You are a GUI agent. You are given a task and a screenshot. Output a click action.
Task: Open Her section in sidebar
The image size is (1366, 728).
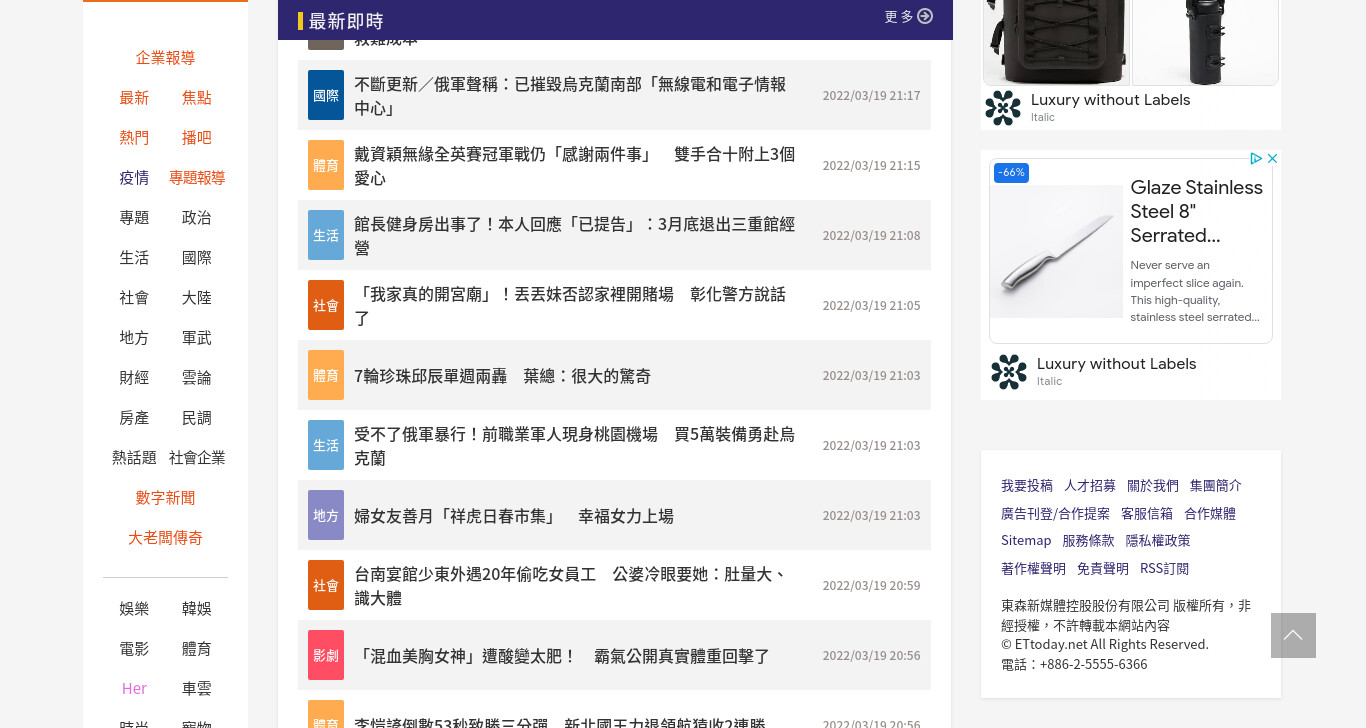click(134, 689)
